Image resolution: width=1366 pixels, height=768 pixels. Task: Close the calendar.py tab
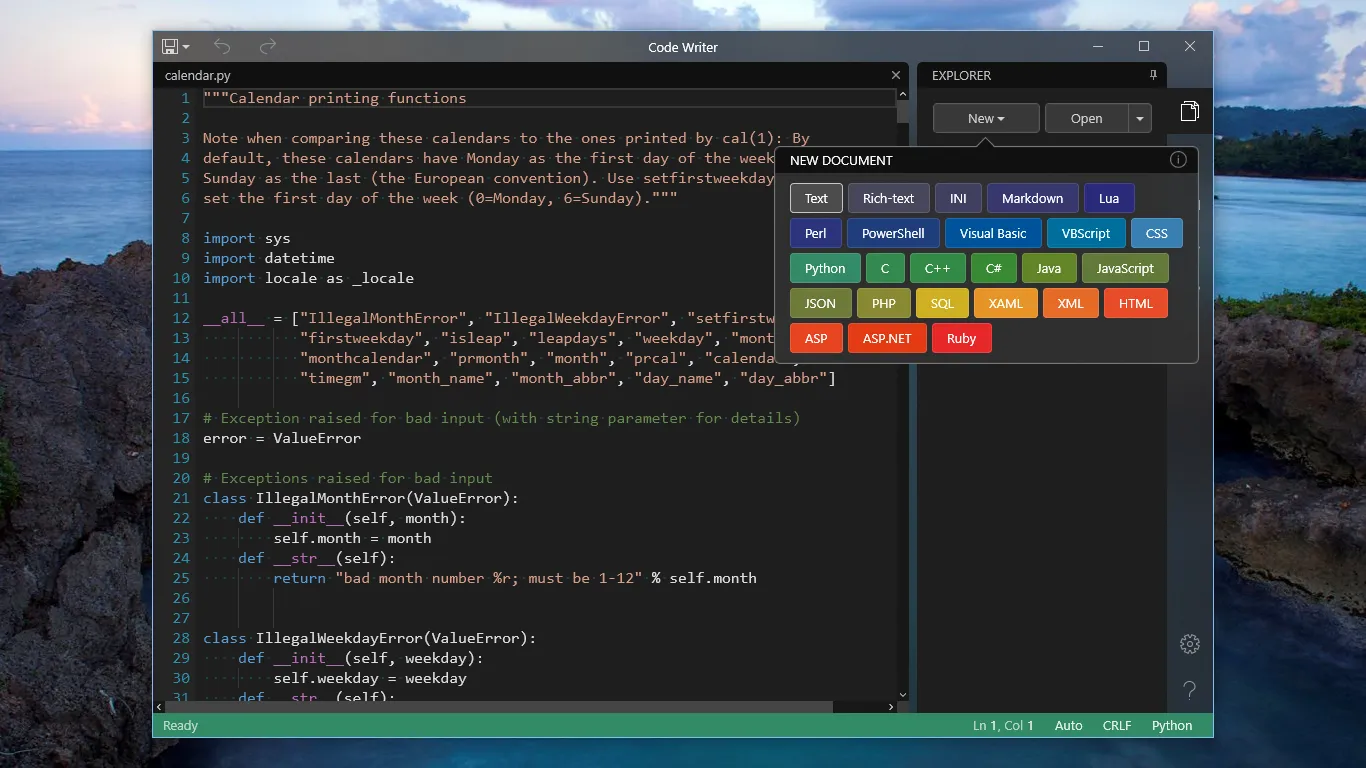click(895, 75)
